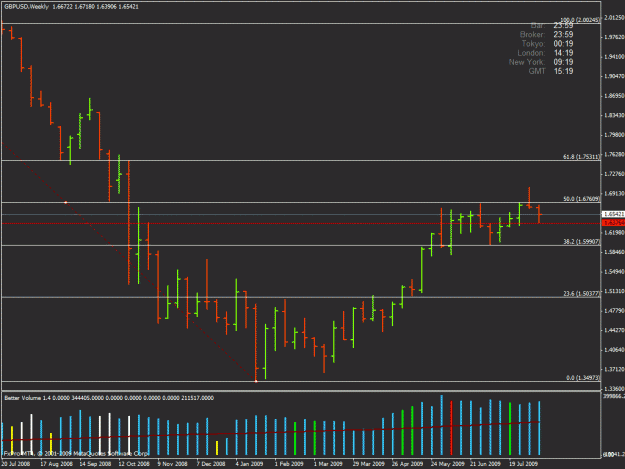
Task: Click the 1.40640 price axis label
Action: pyautogui.click(x=614, y=349)
